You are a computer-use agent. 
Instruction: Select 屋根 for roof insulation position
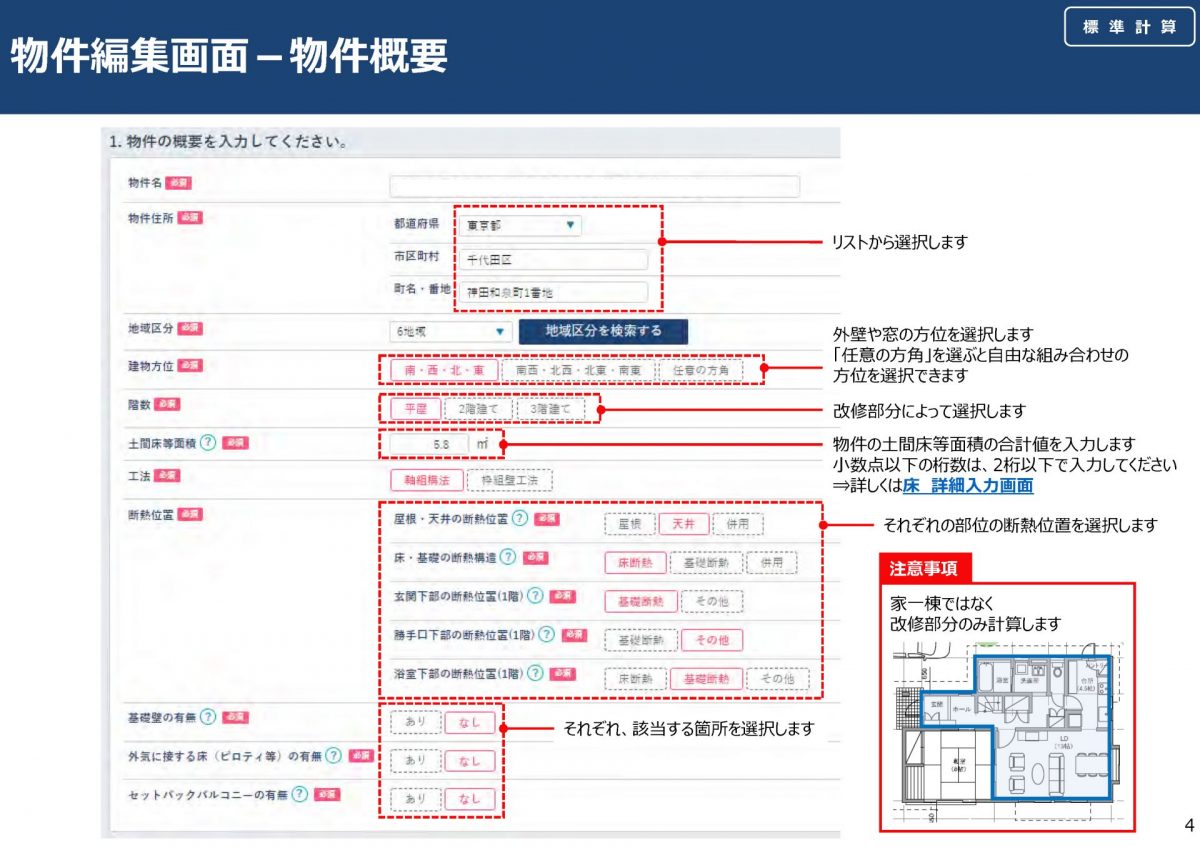[630, 524]
